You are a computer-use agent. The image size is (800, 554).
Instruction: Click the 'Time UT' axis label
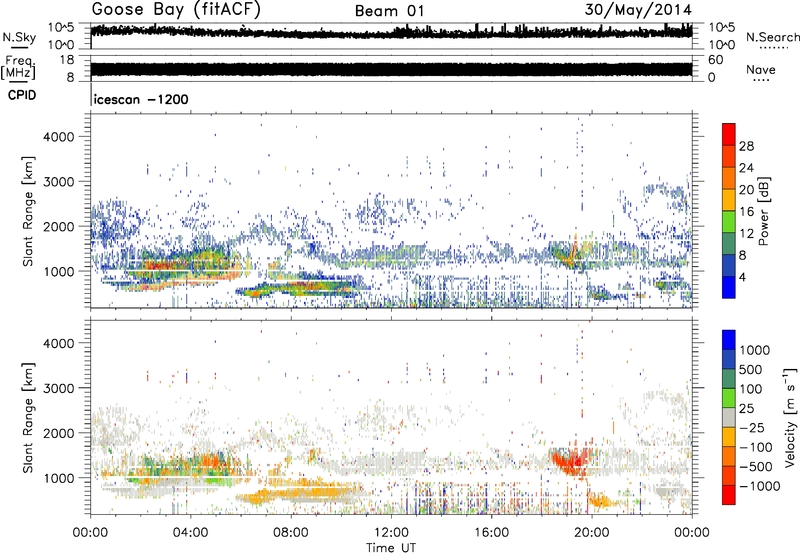[391, 547]
